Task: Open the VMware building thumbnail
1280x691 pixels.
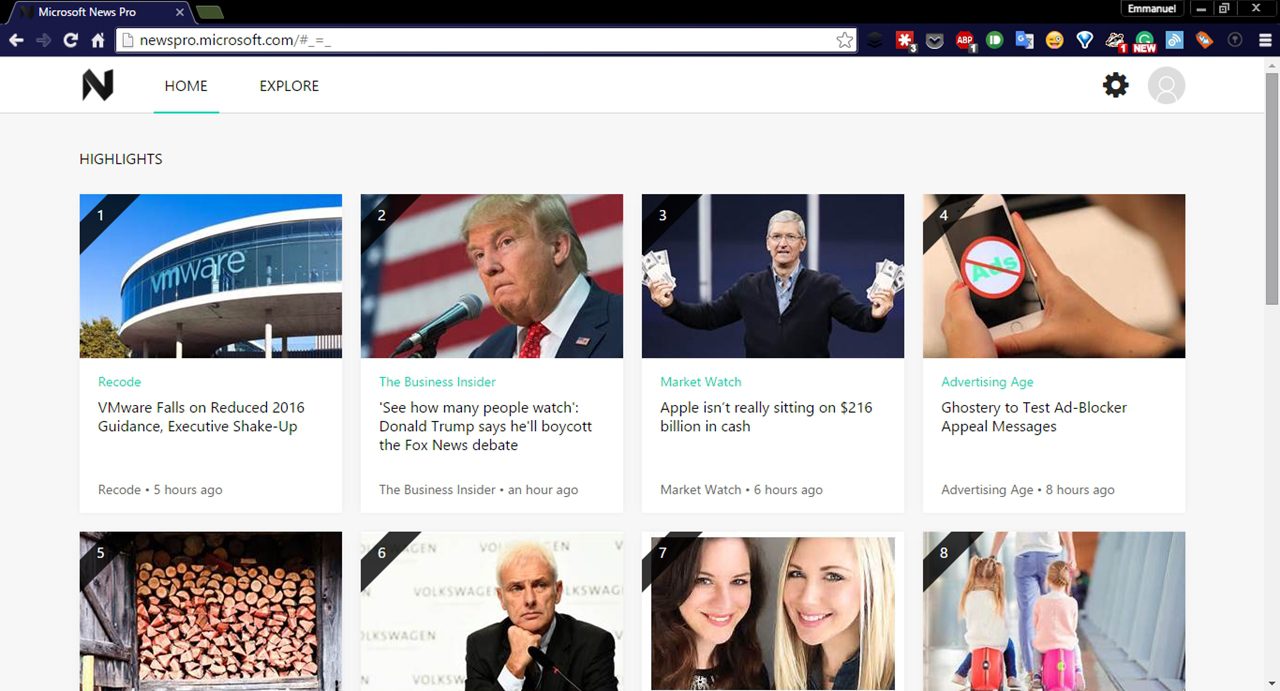Action: 211,276
